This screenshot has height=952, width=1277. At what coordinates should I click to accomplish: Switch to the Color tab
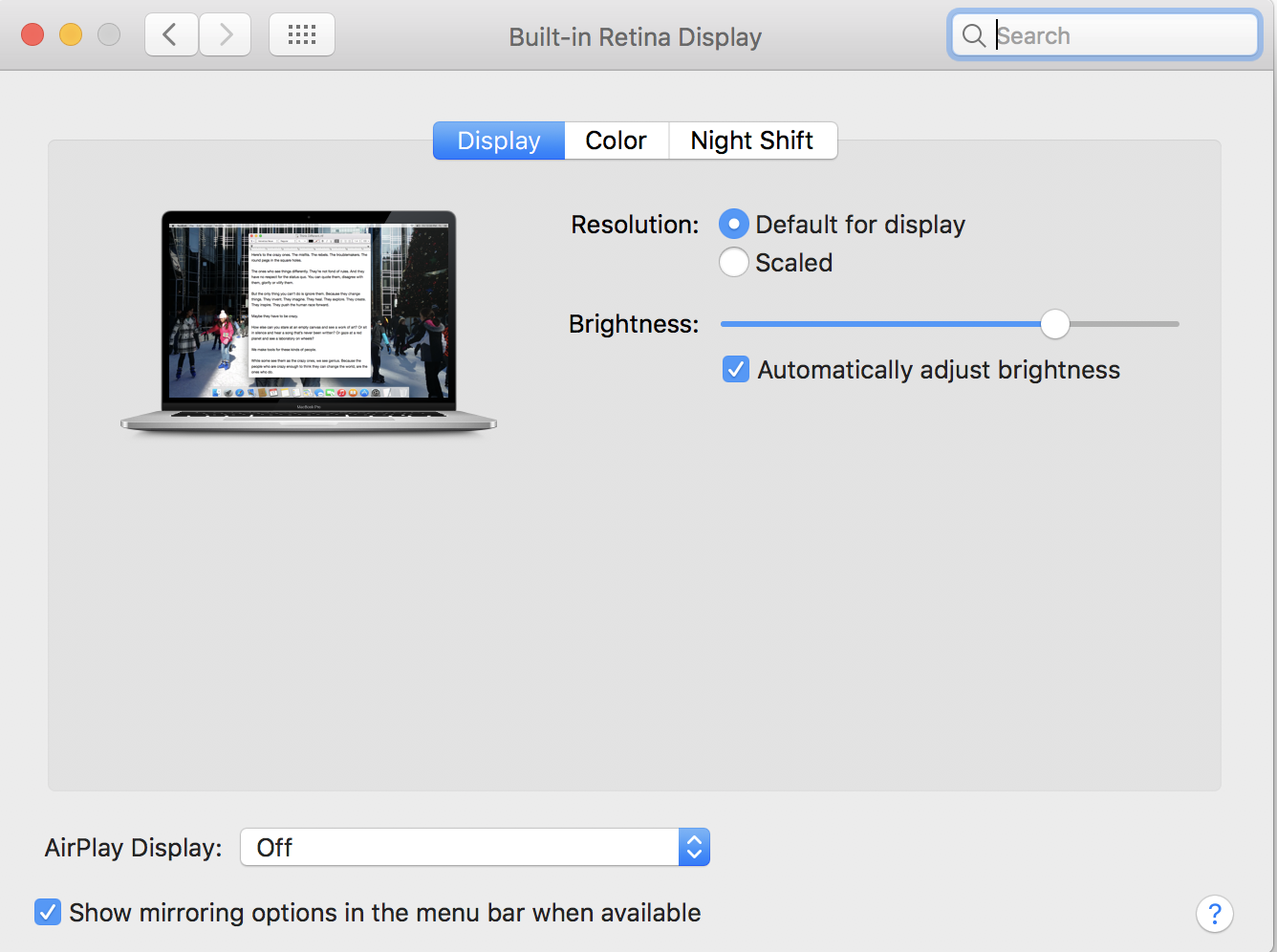click(x=617, y=141)
